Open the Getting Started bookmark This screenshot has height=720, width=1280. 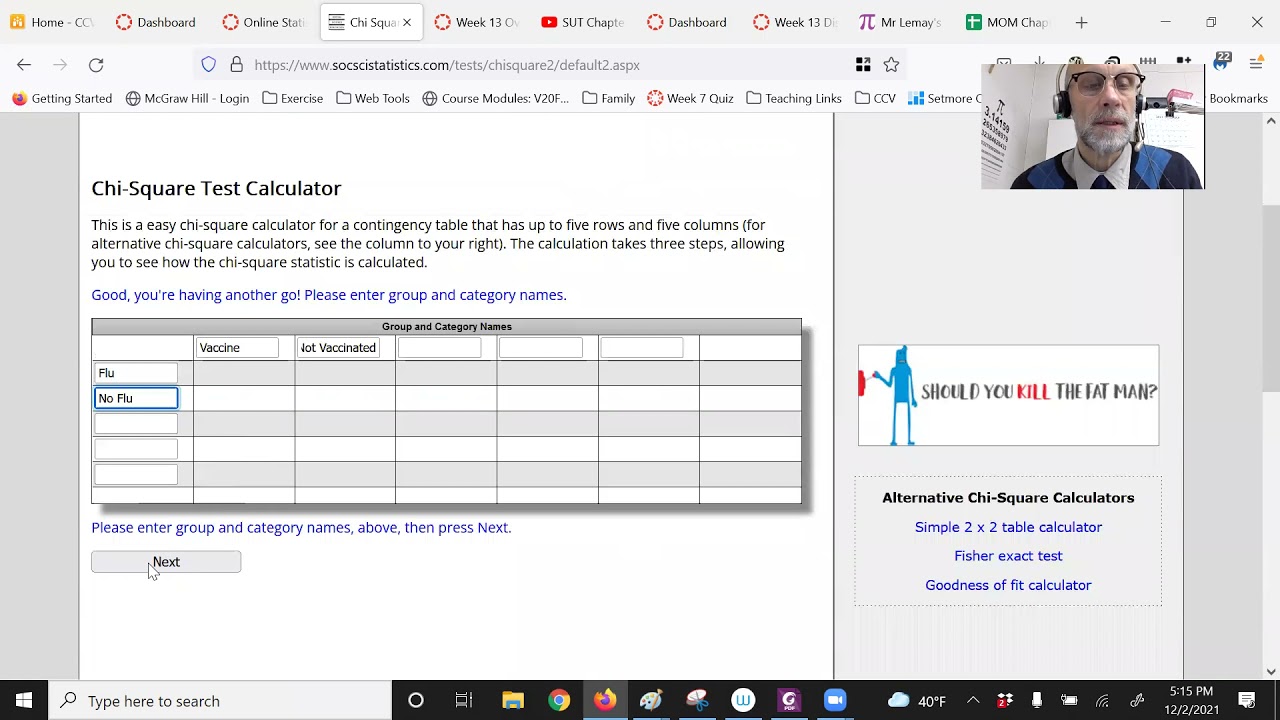(x=62, y=98)
